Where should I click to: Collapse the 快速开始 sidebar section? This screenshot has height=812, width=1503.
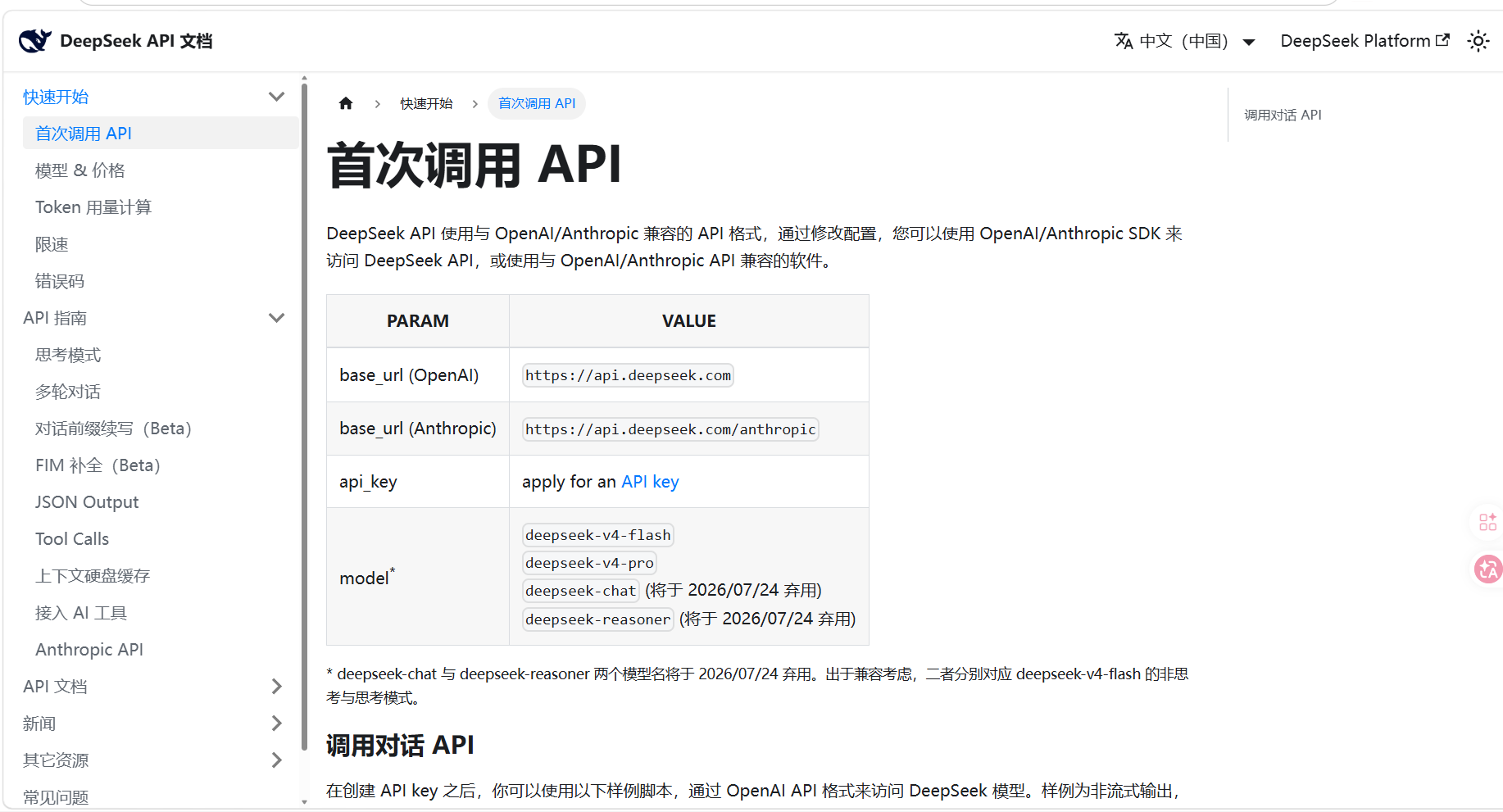[277, 97]
